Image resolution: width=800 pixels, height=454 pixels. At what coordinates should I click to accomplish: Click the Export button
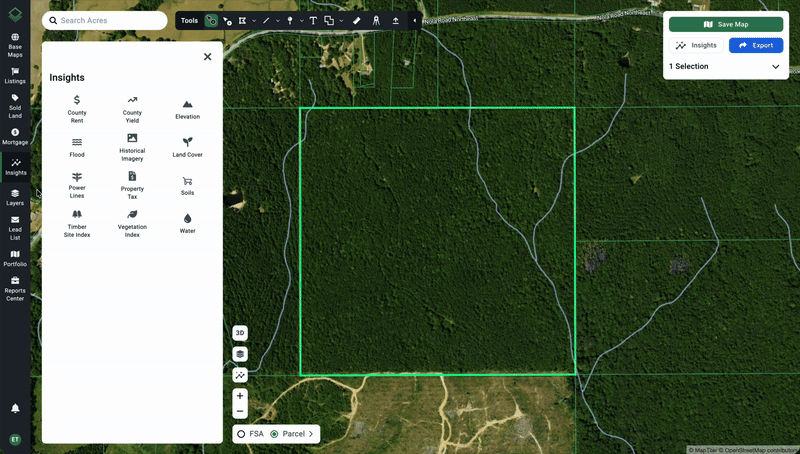coord(756,45)
